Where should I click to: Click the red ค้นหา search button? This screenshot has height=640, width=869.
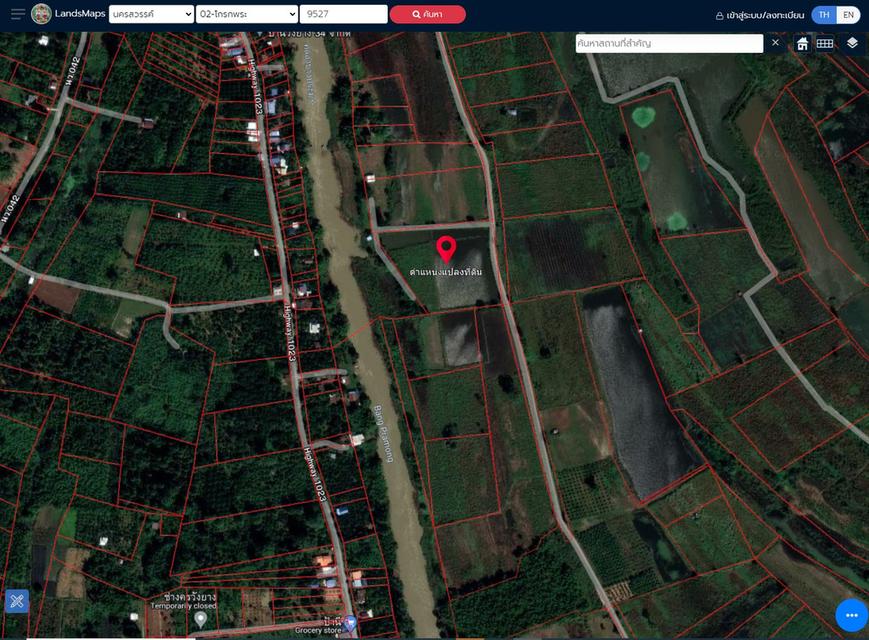427,14
